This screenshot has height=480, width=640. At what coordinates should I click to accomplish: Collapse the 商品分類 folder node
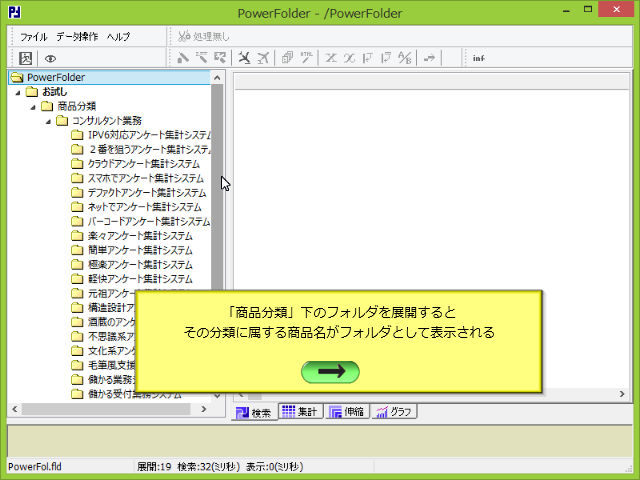point(33,107)
